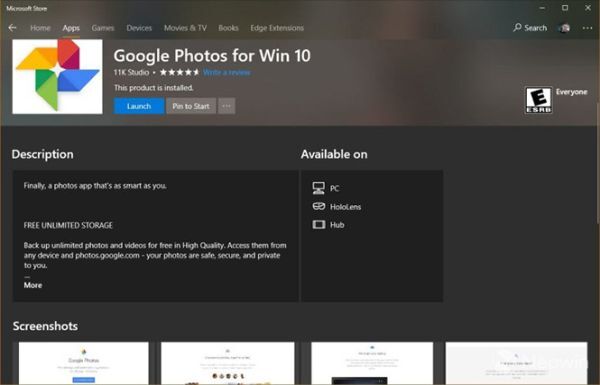Switch to the Apps tab

tap(71, 28)
